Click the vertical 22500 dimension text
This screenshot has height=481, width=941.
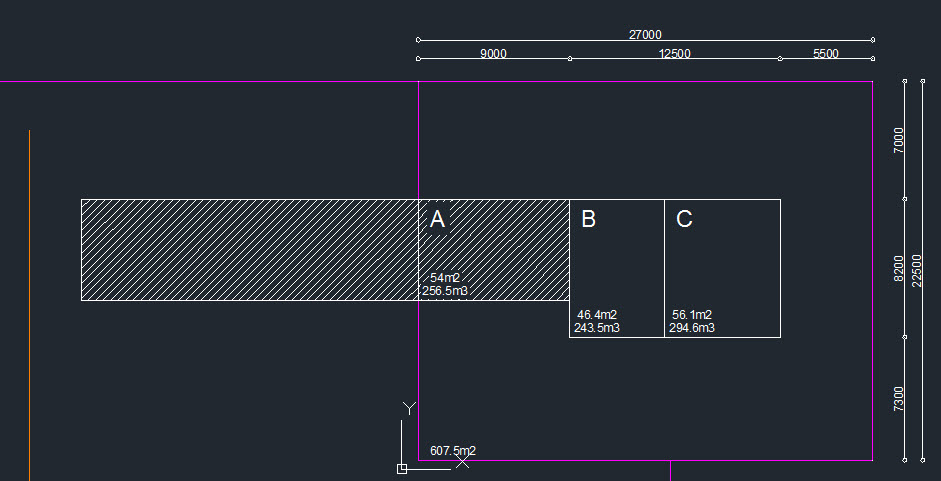pos(918,270)
